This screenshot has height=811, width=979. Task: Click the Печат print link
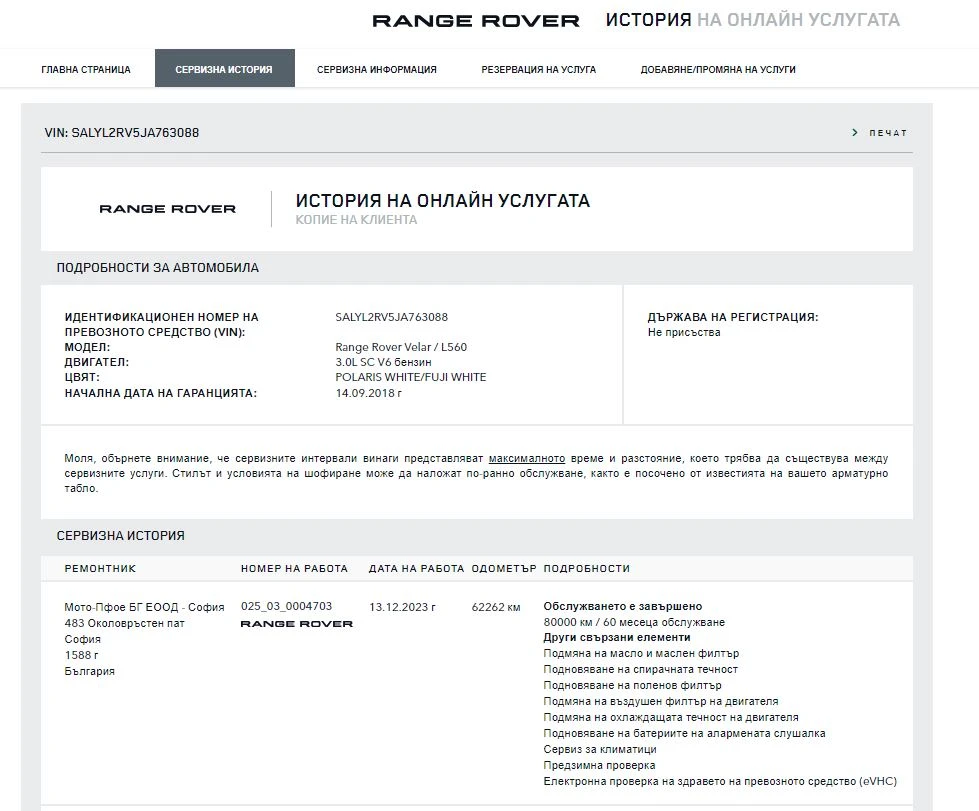click(x=887, y=133)
